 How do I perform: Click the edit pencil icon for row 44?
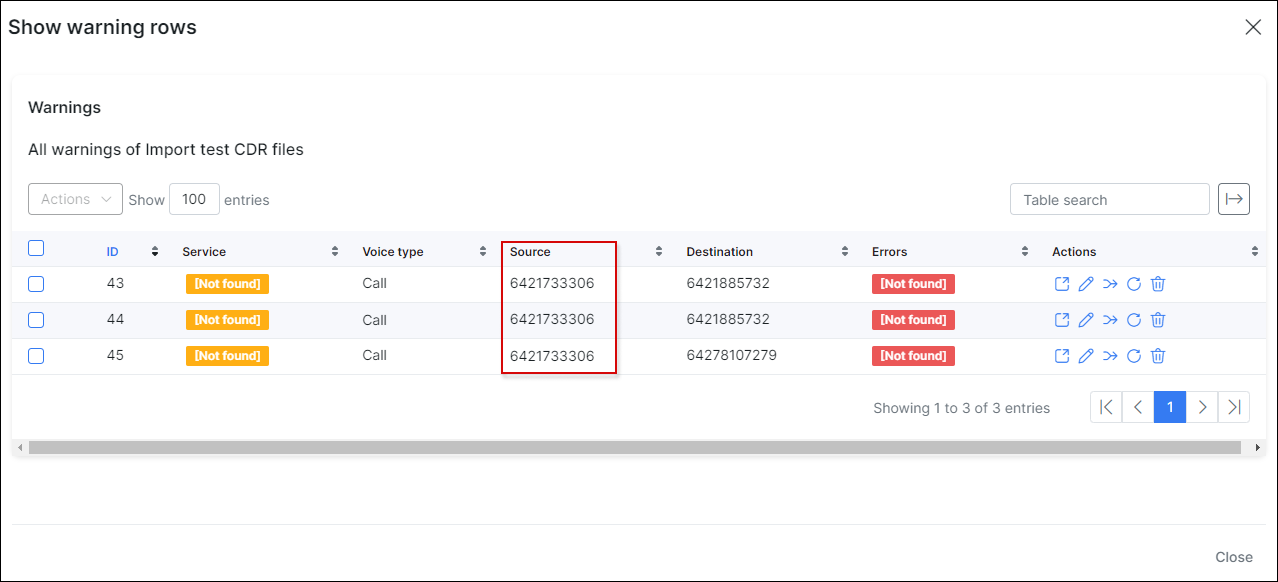1086,320
